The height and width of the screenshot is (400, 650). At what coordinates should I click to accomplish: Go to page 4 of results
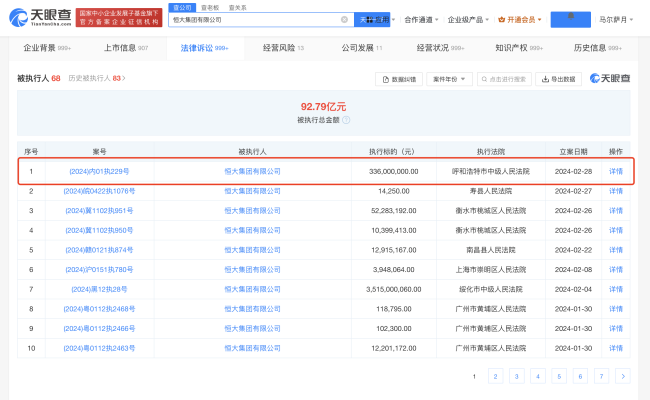point(536,376)
